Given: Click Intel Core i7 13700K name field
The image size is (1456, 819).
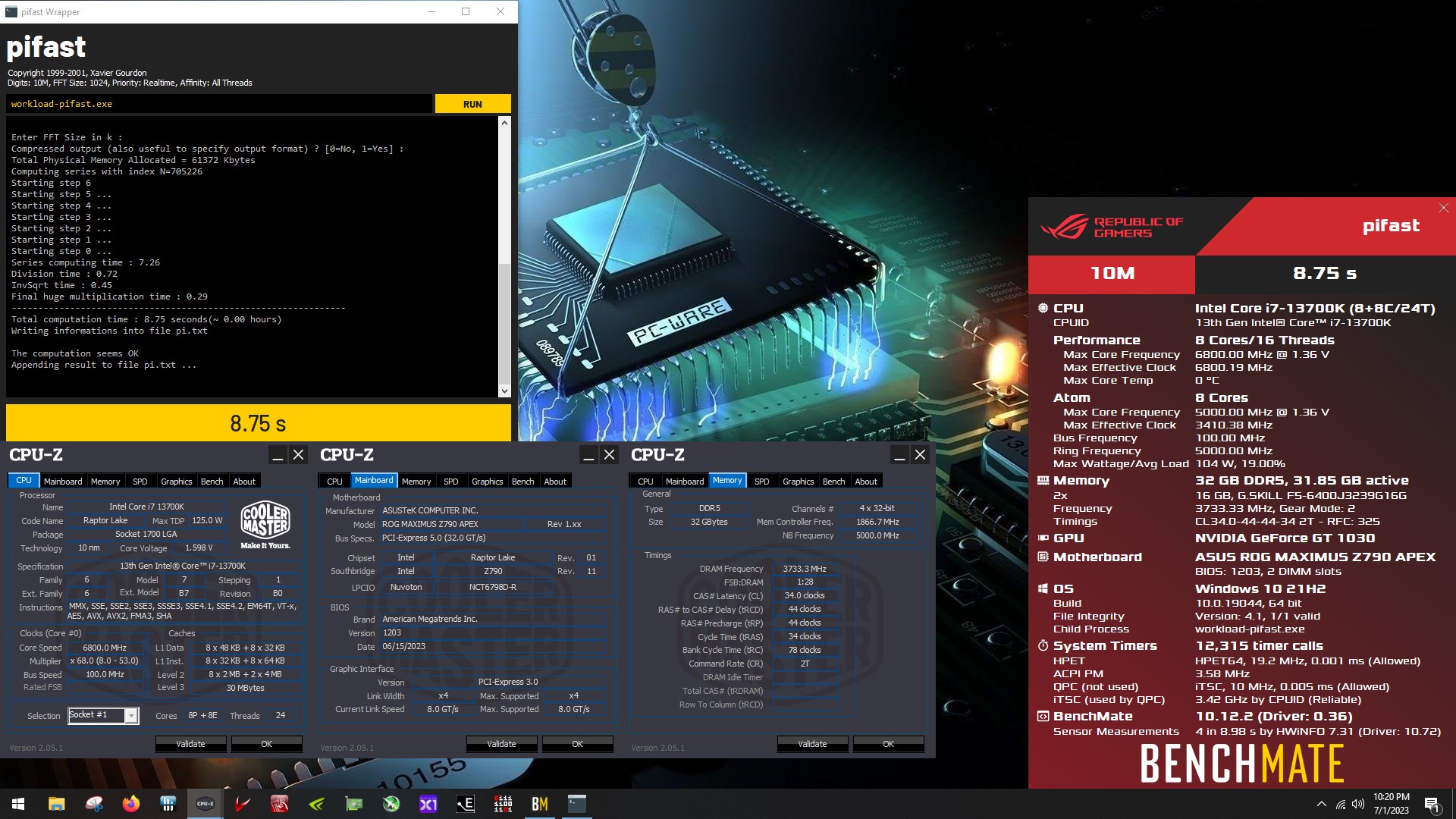Looking at the screenshot, I should click(146, 507).
